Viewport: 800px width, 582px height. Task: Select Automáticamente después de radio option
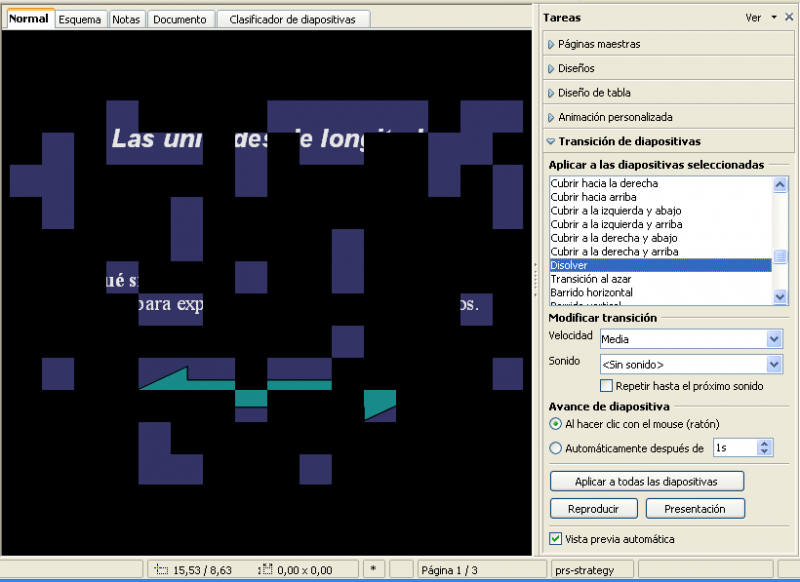tap(556, 448)
